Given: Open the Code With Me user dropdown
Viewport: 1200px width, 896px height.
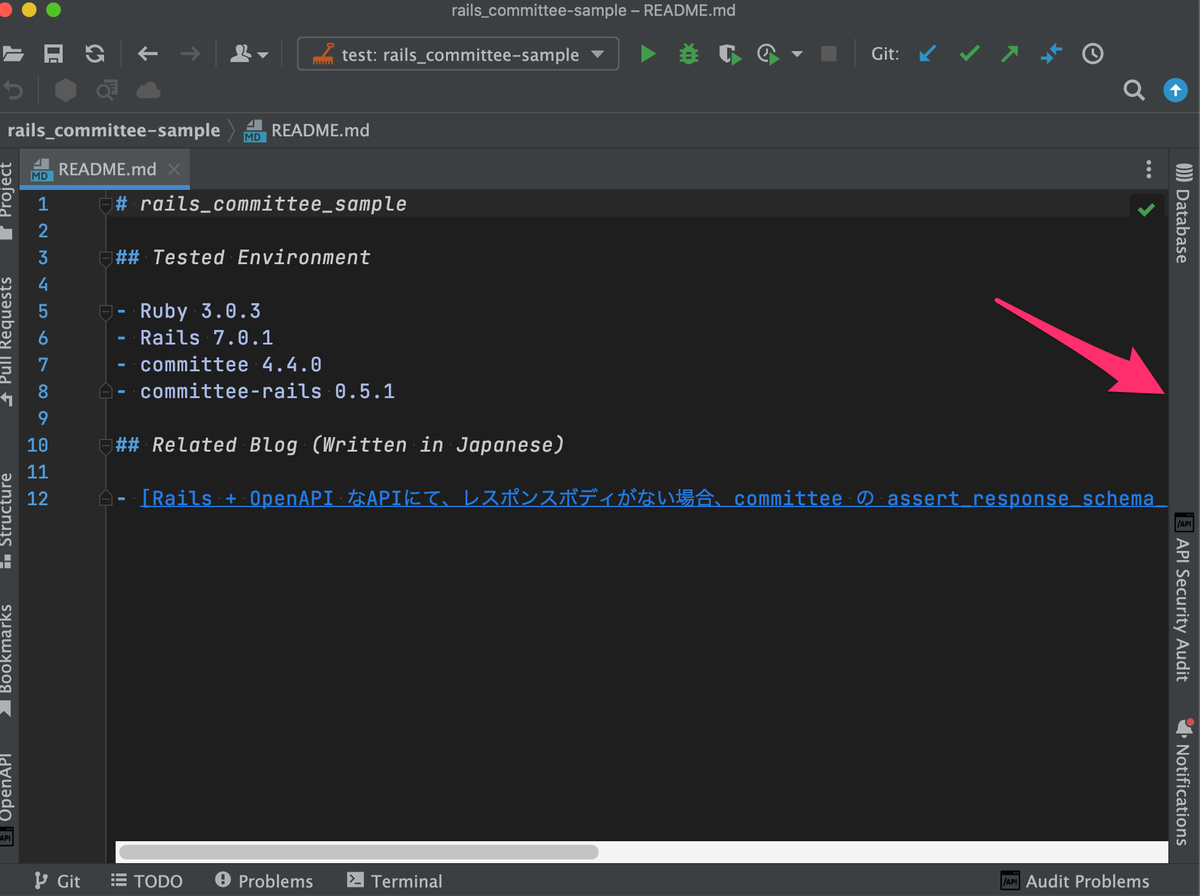Looking at the screenshot, I should (249, 54).
